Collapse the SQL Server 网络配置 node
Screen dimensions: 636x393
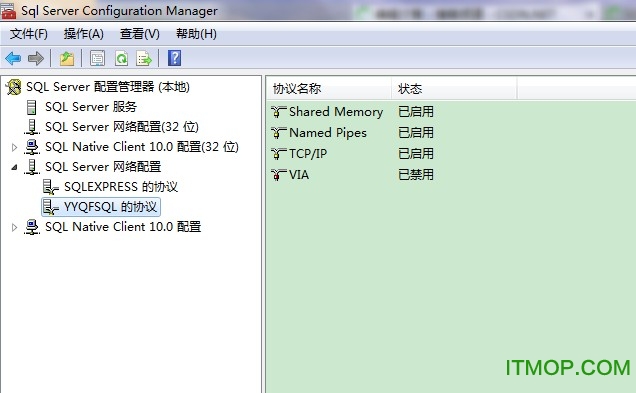[x=14, y=167]
